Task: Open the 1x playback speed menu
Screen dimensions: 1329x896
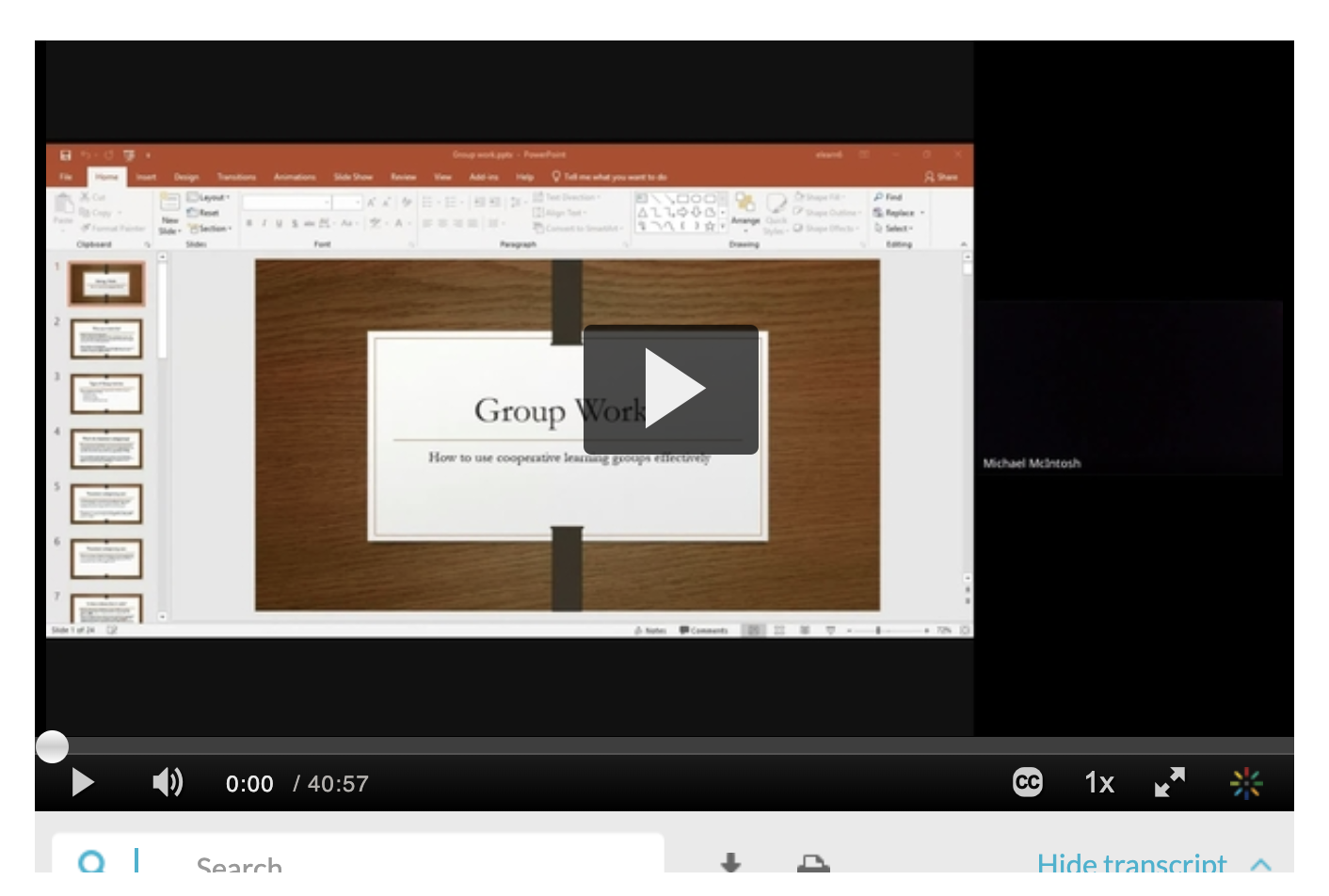Action: 1099,783
